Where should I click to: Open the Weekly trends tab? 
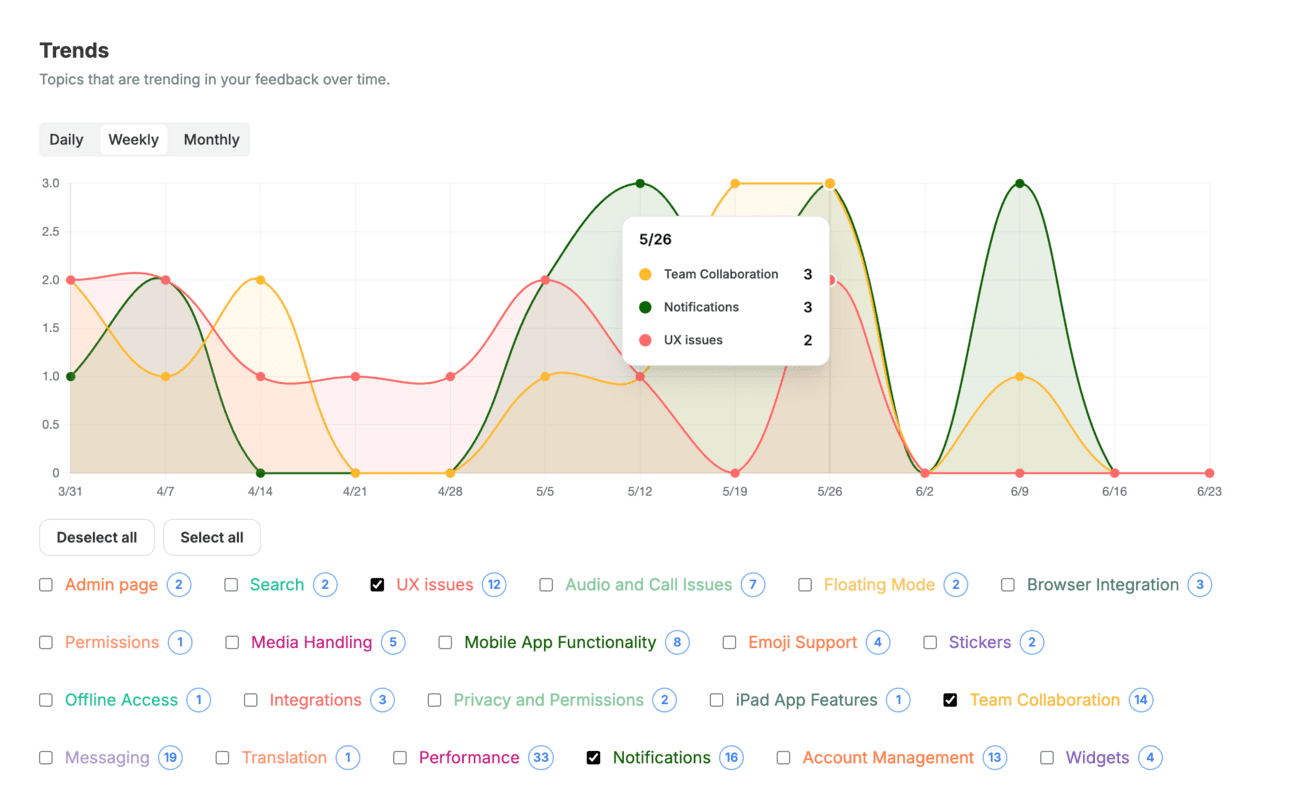pyautogui.click(x=133, y=139)
